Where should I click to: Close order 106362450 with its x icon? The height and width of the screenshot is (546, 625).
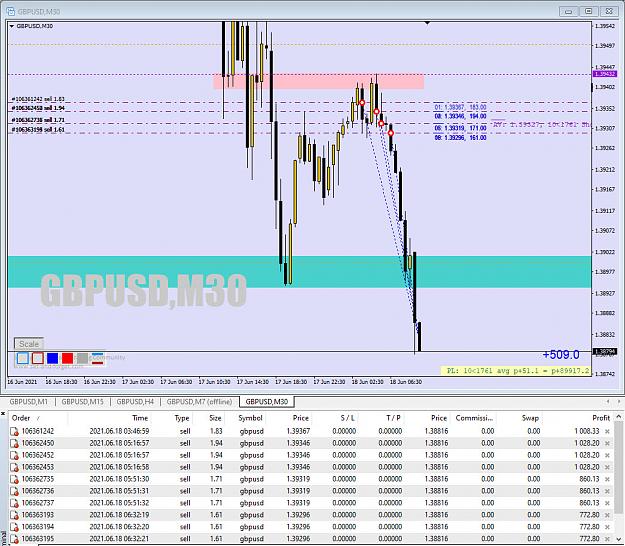pos(607,443)
